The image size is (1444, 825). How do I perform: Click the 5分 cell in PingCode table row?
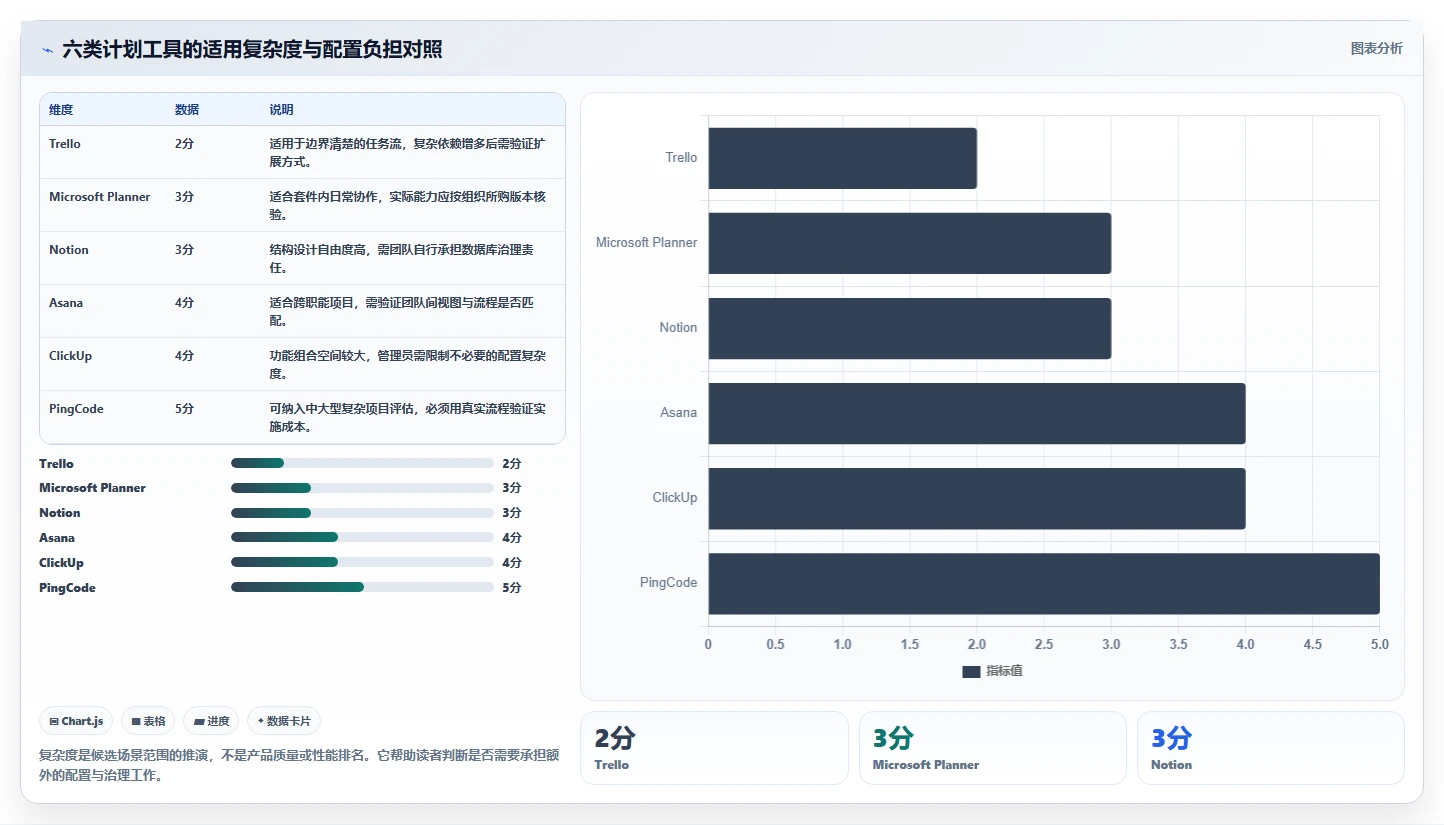(185, 409)
